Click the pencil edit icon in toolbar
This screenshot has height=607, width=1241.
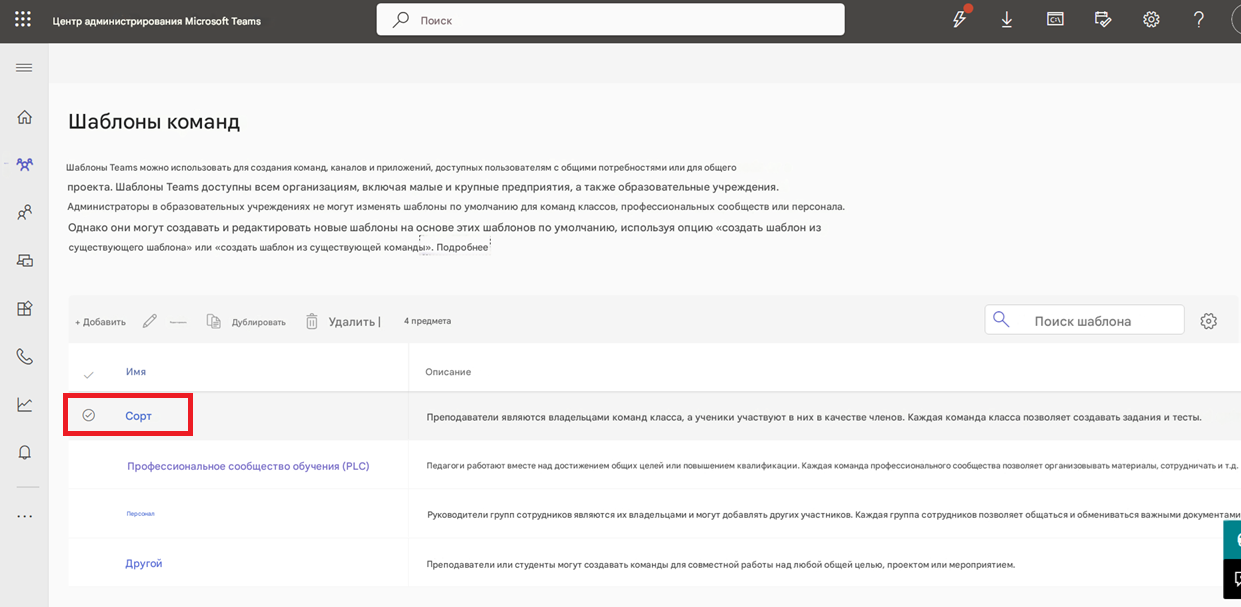(150, 321)
